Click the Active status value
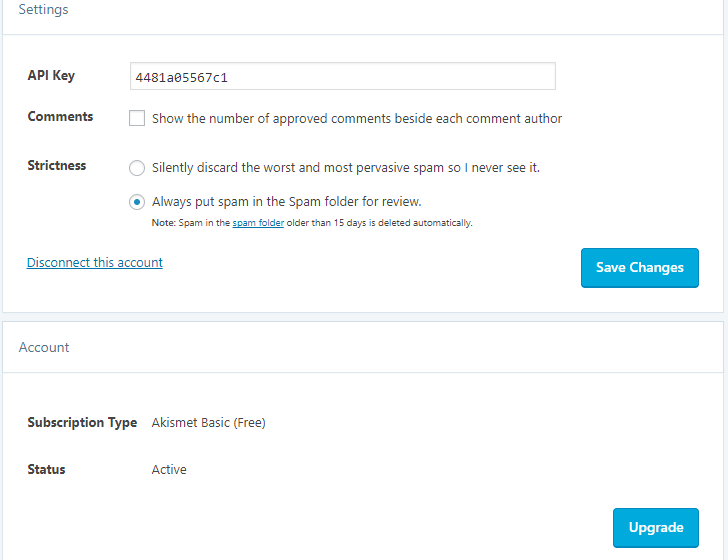 point(169,469)
